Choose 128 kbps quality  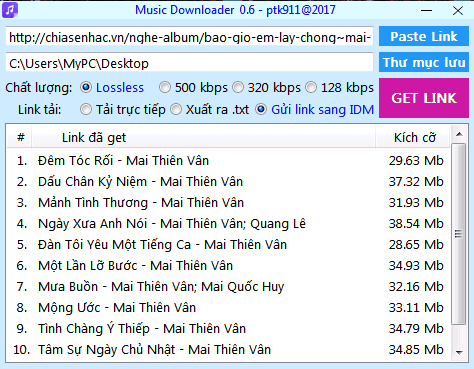click(x=339, y=88)
